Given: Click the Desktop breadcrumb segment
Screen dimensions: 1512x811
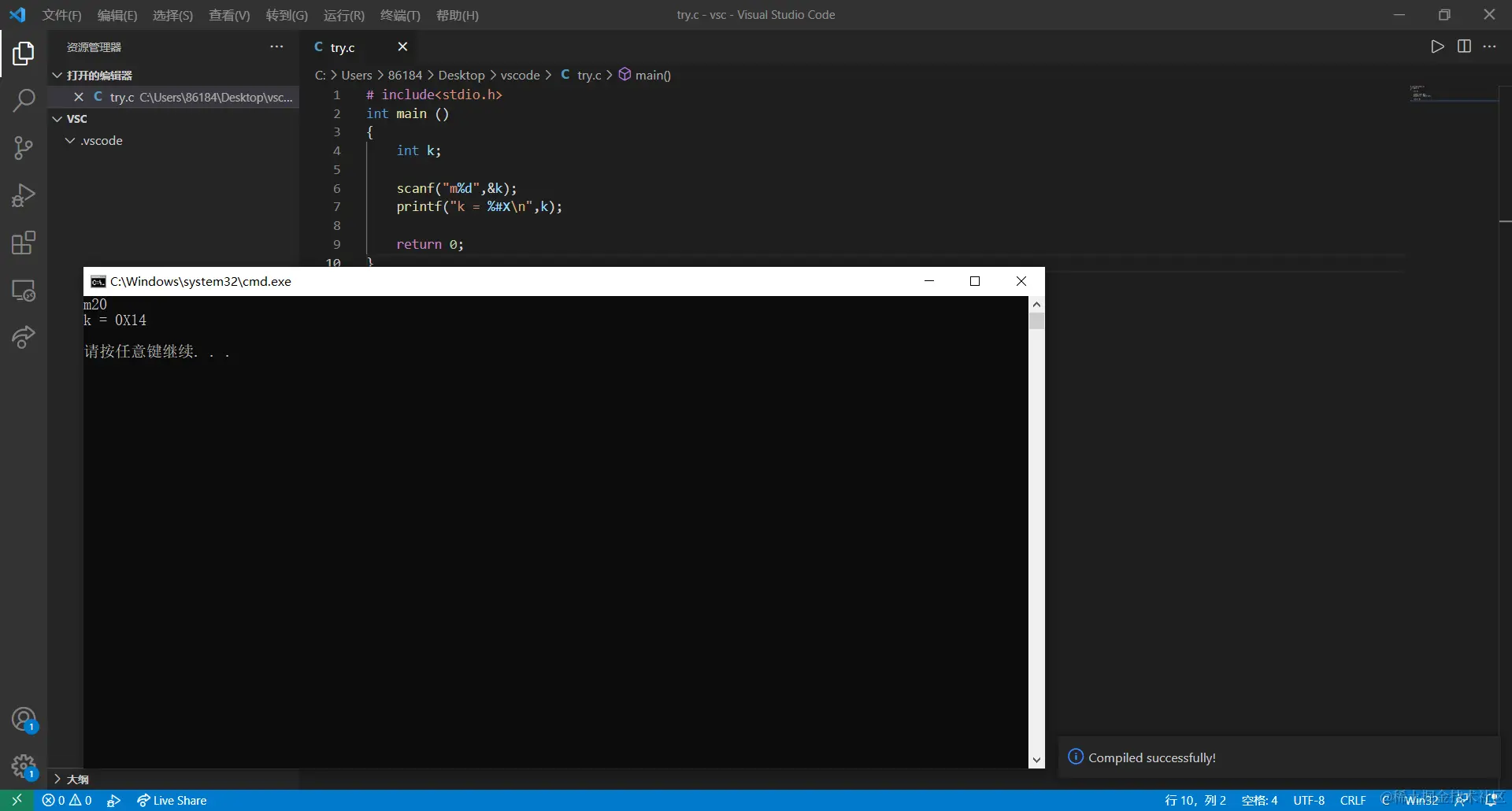Looking at the screenshot, I should [461, 75].
